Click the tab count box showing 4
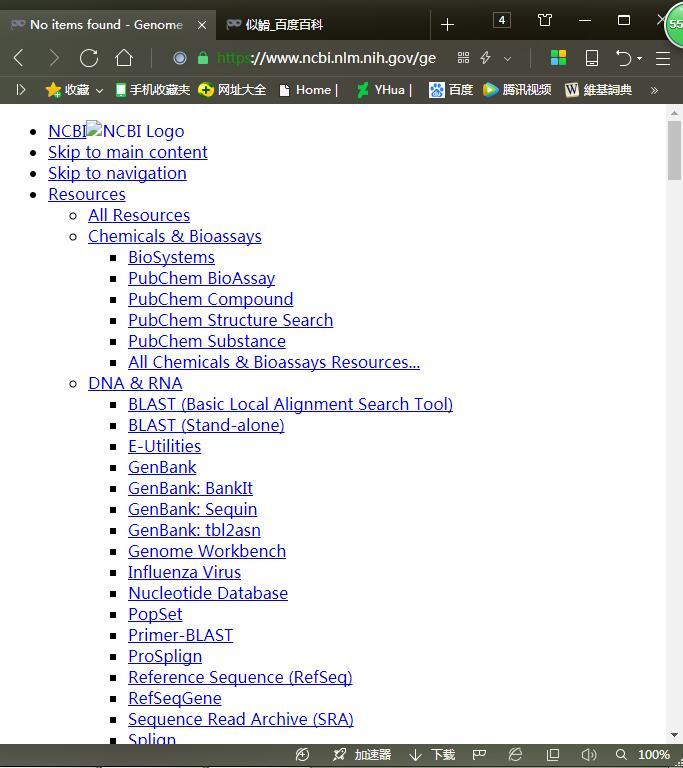The width and height of the screenshot is (683, 768). pos(502,20)
